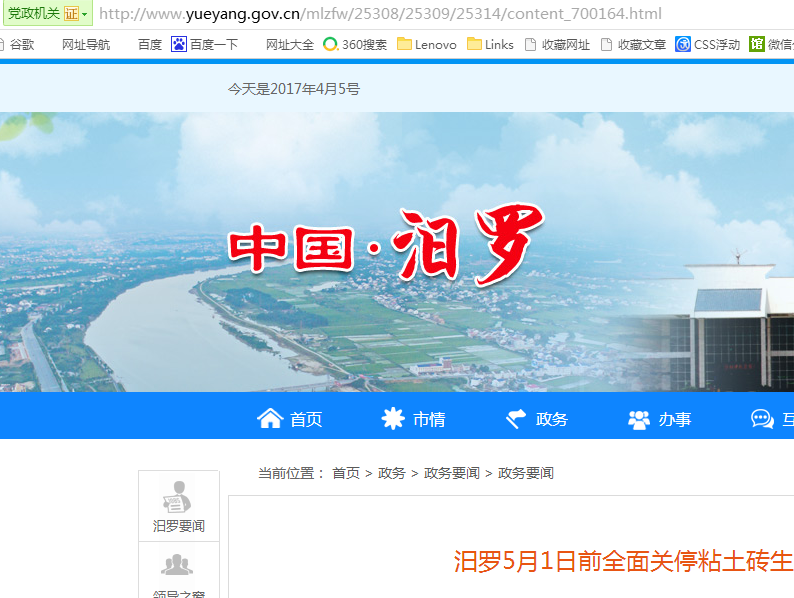Image resolution: width=794 pixels, height=598 pixels.
Task: Click the 中国·汨罗 banner logo
Action: 385,245
